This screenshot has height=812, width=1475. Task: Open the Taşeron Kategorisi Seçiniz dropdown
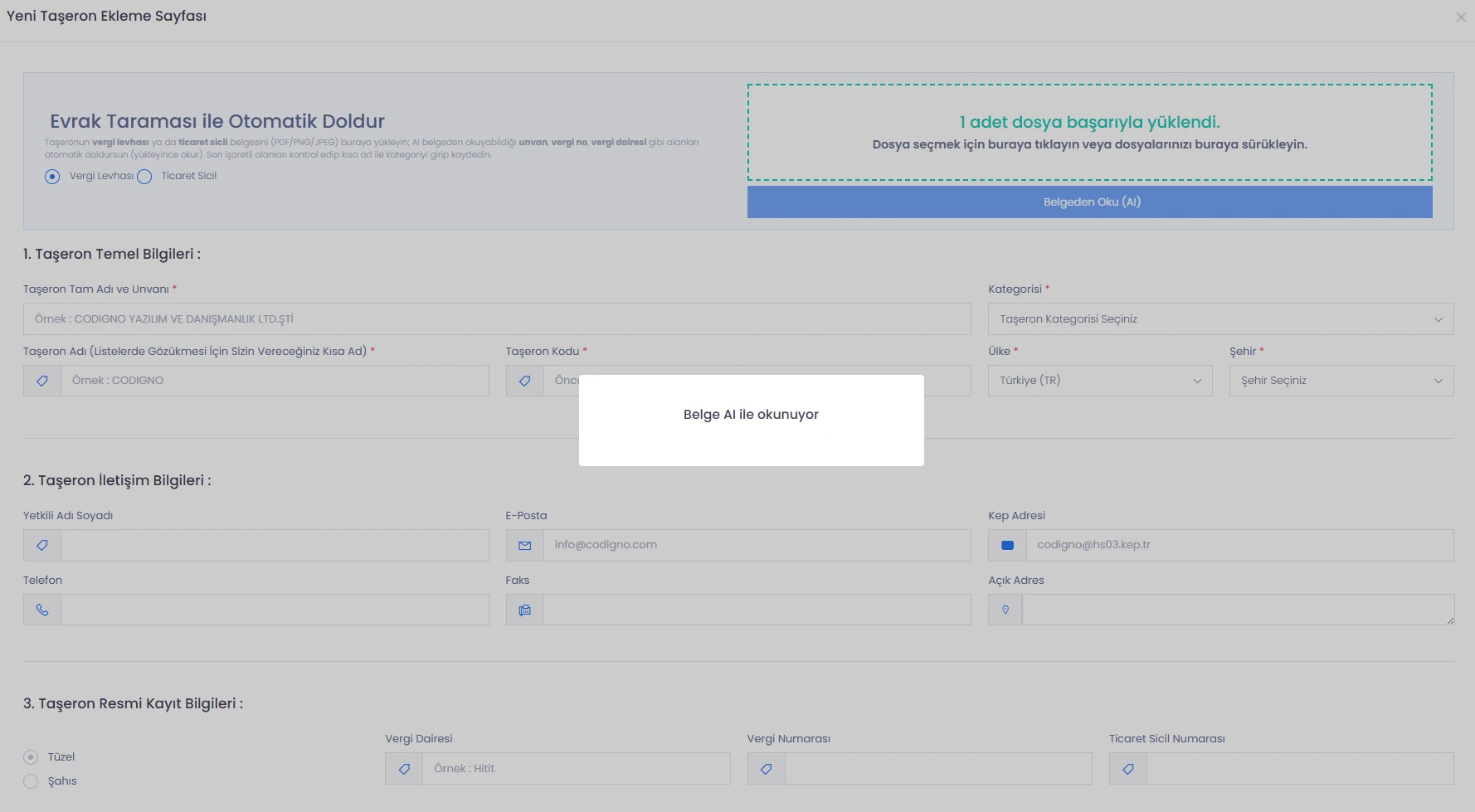pos(1220,319)
